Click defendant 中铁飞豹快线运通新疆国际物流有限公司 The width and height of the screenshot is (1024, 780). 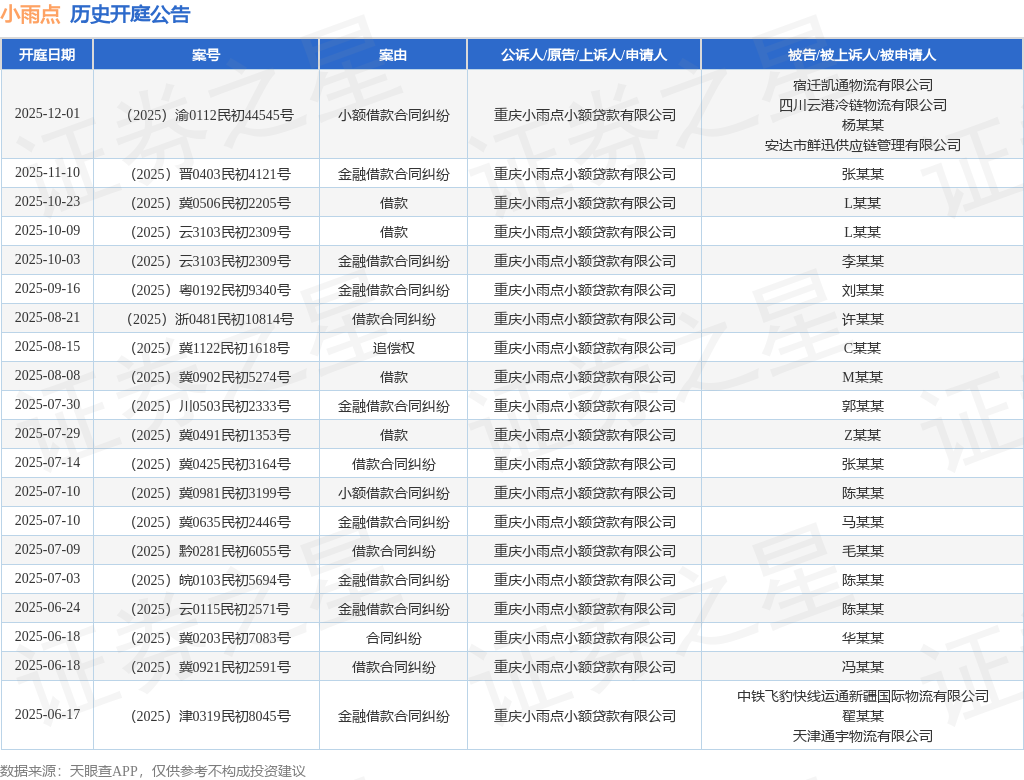(x=863, y=696)
